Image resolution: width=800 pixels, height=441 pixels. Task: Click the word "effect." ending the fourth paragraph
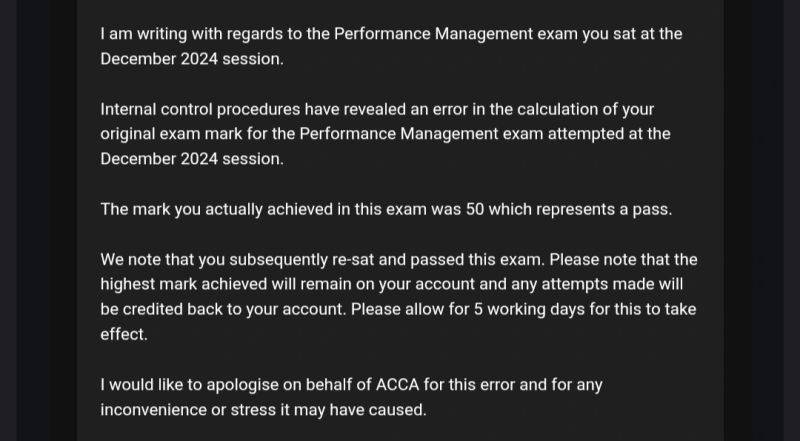click(123, 335)
